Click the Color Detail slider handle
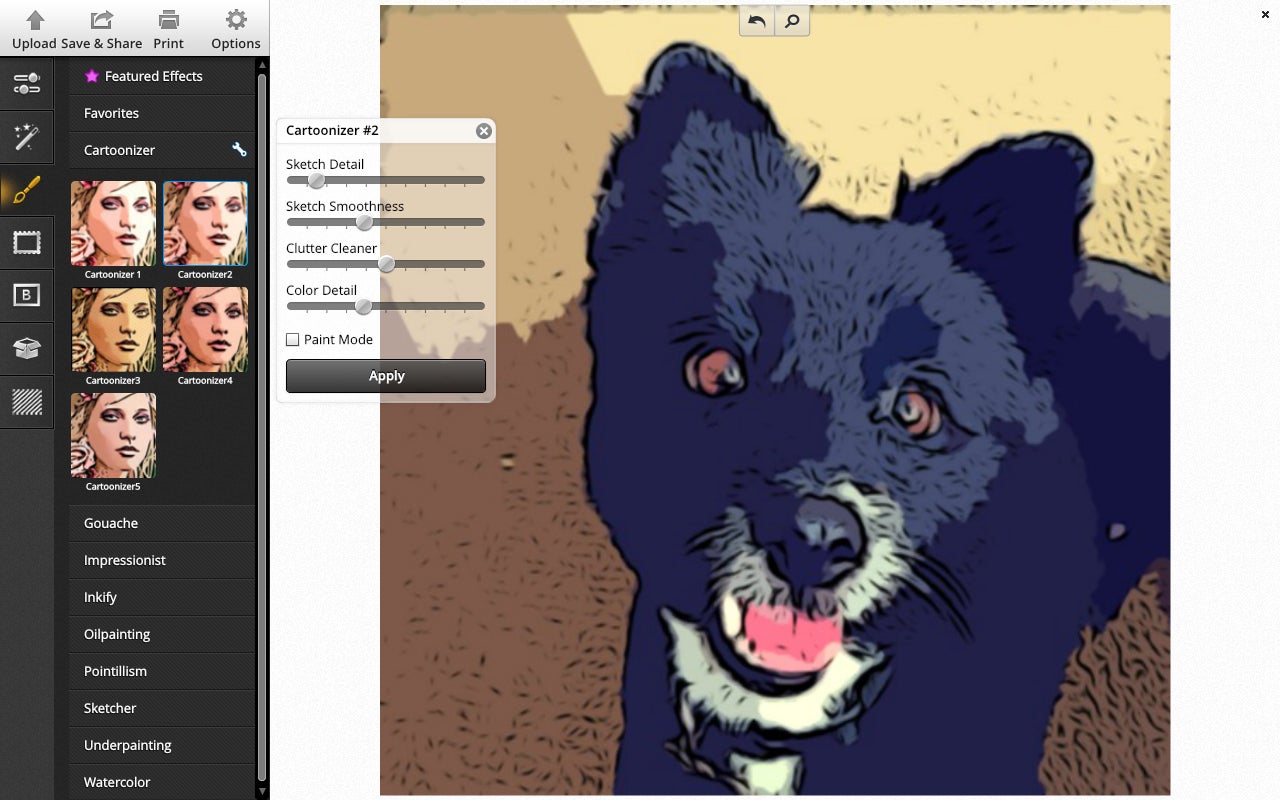The width and height of the screenshot is (1280, 800). coord(364,306)
